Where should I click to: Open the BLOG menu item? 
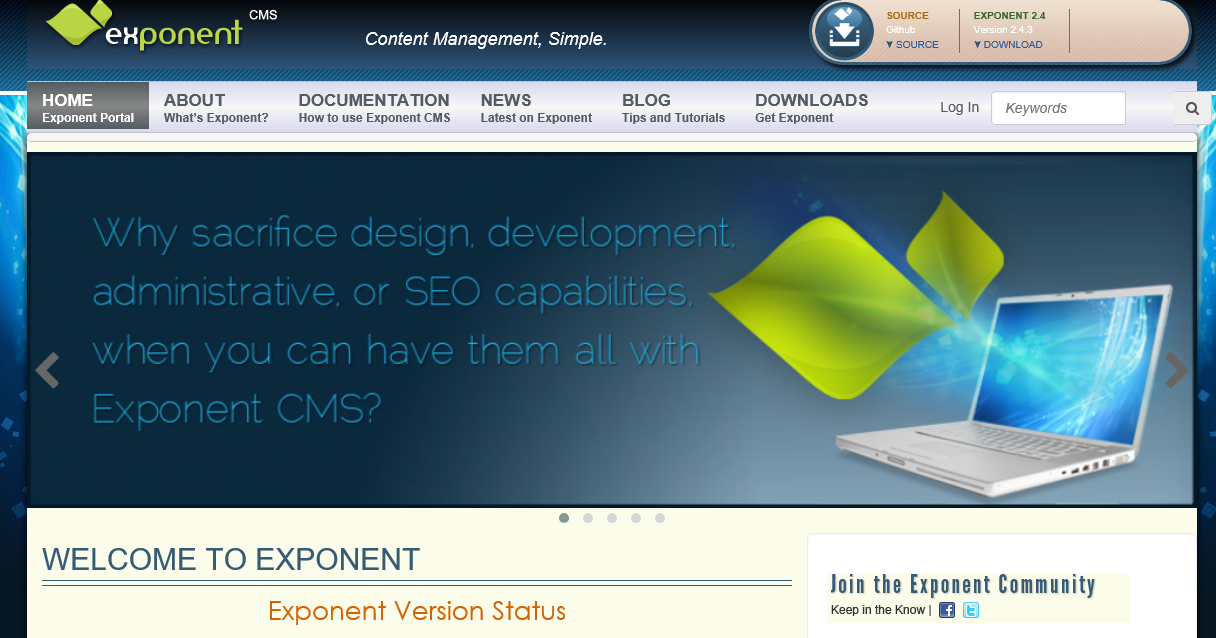point(673,107)
